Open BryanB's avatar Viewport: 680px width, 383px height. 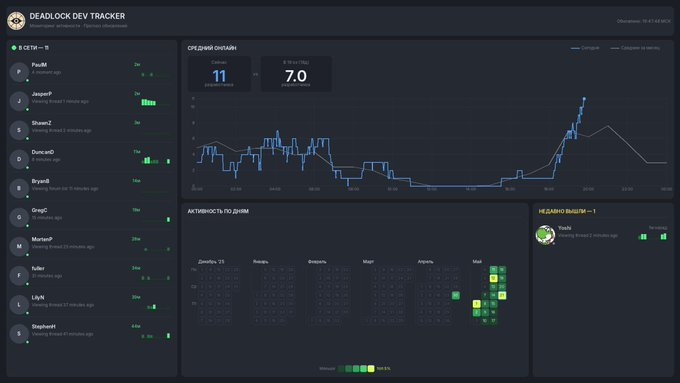(x=19, y=188)
